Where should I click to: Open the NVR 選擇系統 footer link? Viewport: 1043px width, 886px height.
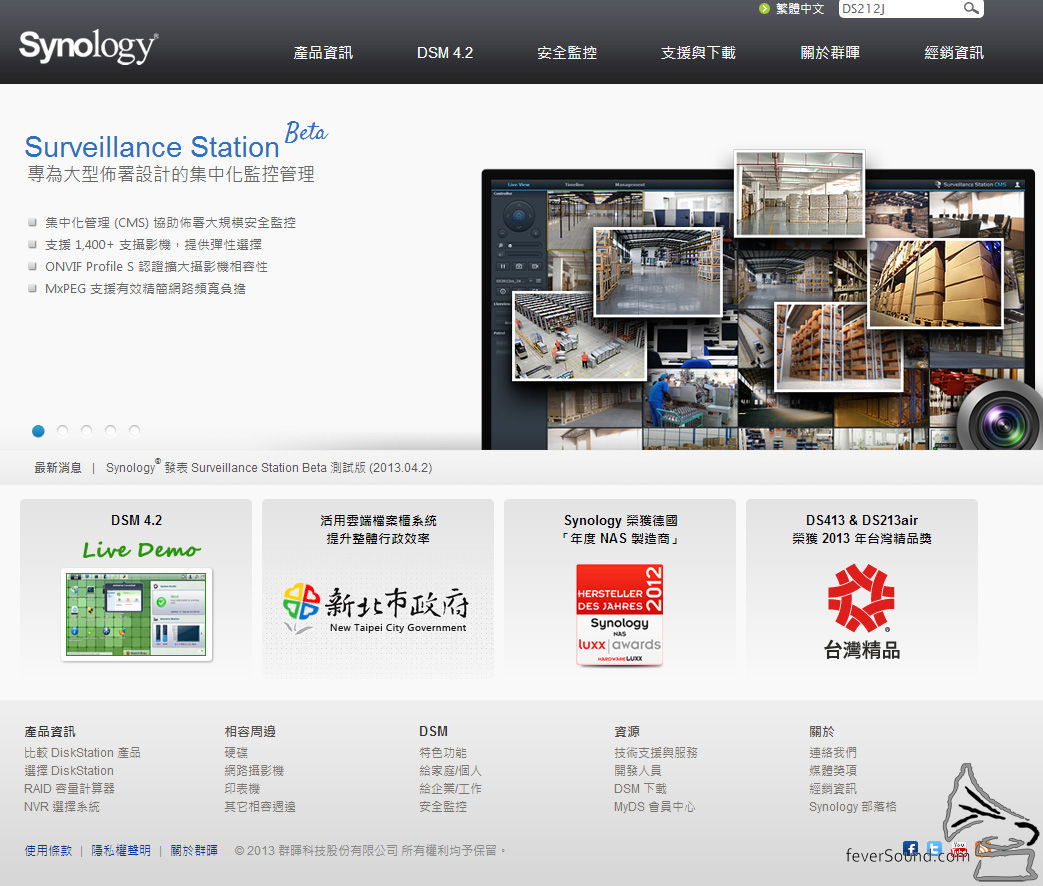point(62,806)
